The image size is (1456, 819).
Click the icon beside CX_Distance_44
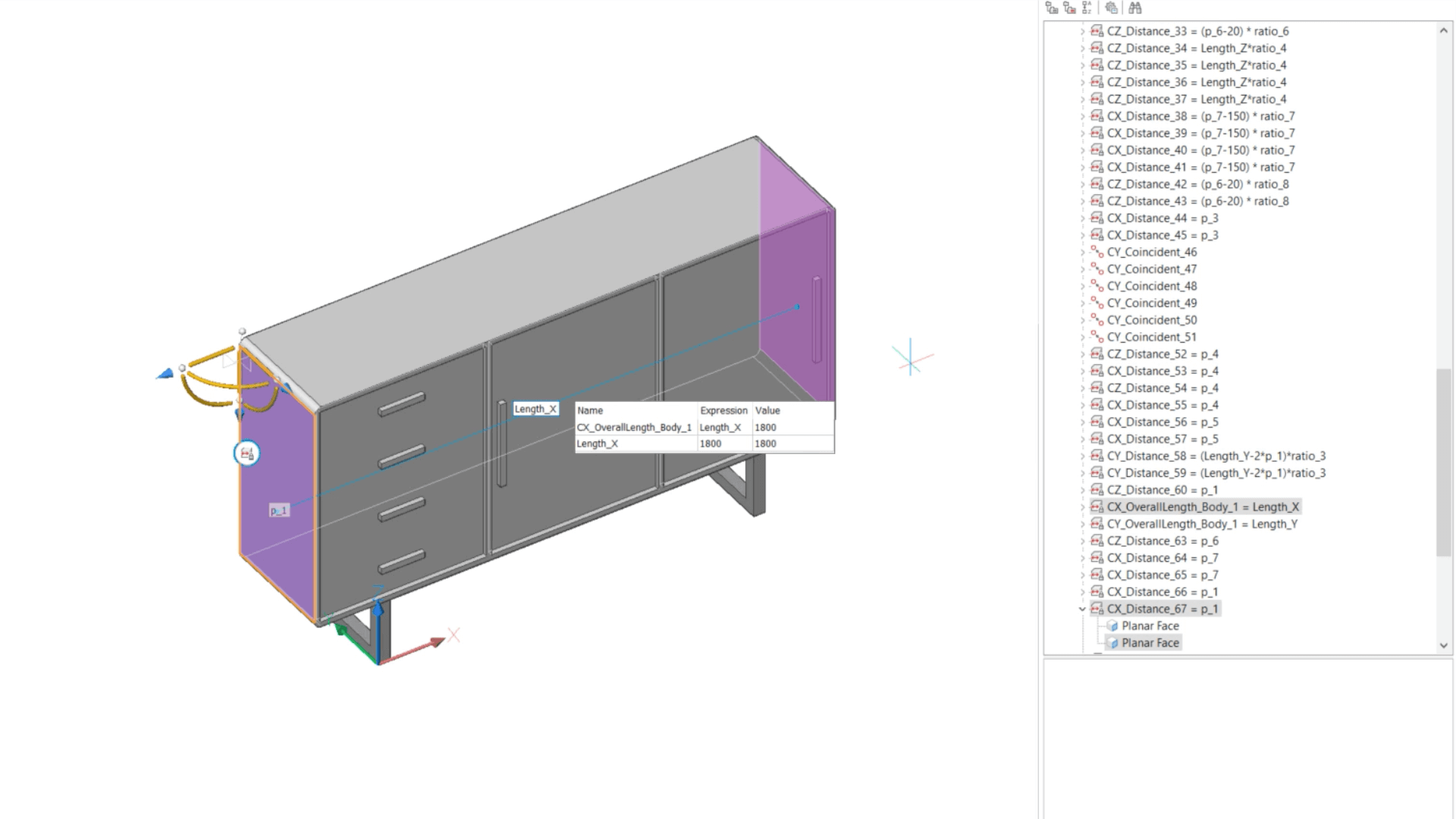(x=1097, y=218)
